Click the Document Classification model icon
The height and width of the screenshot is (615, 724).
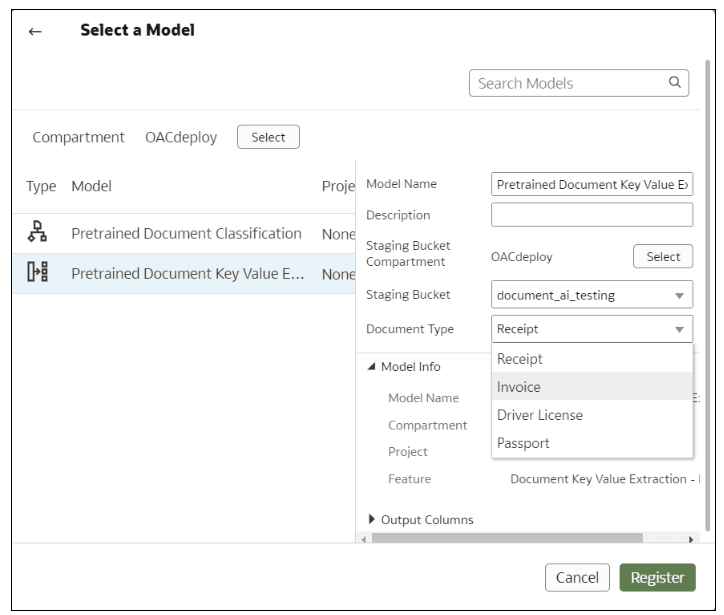(x=36, y=233)
